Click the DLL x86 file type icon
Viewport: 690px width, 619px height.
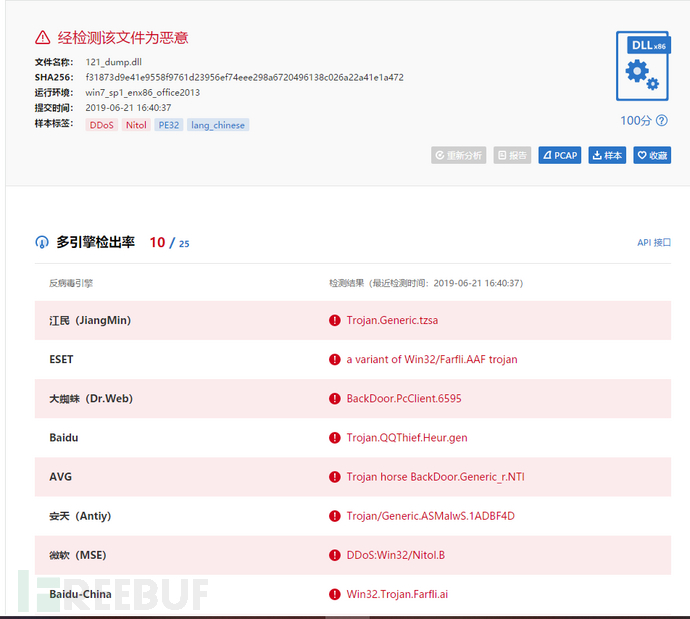coord(643,66)
